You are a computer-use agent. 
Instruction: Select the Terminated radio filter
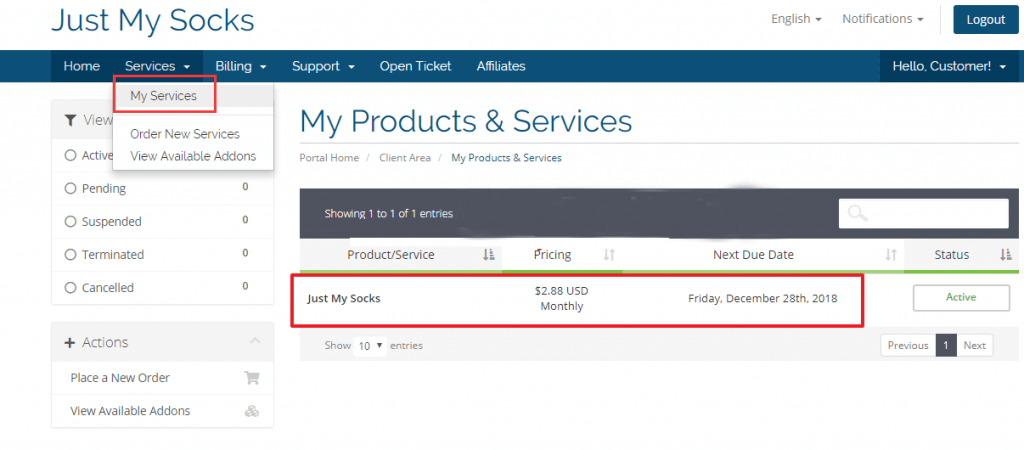(71, 255)
